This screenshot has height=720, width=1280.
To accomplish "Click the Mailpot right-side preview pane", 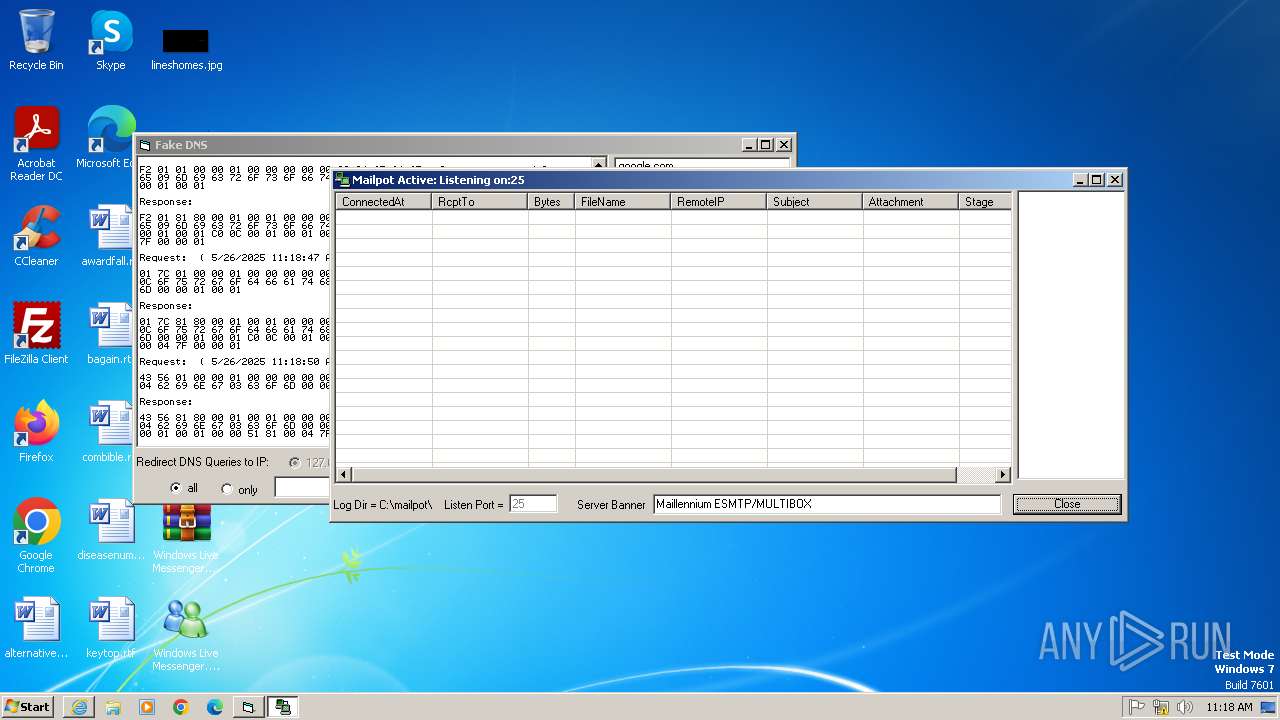I will coord(1071,335).
